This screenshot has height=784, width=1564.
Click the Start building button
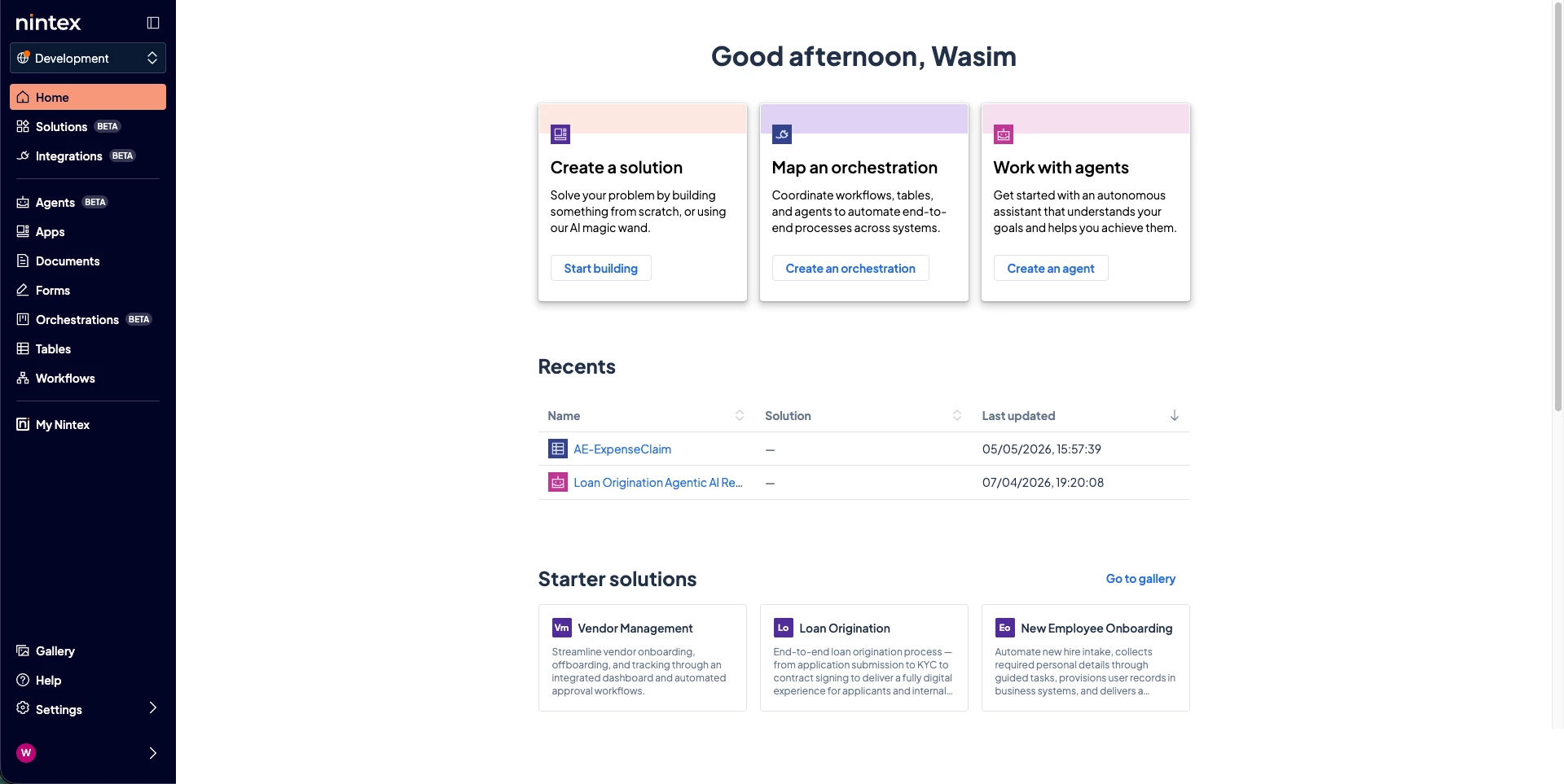[x=601, y=268]
